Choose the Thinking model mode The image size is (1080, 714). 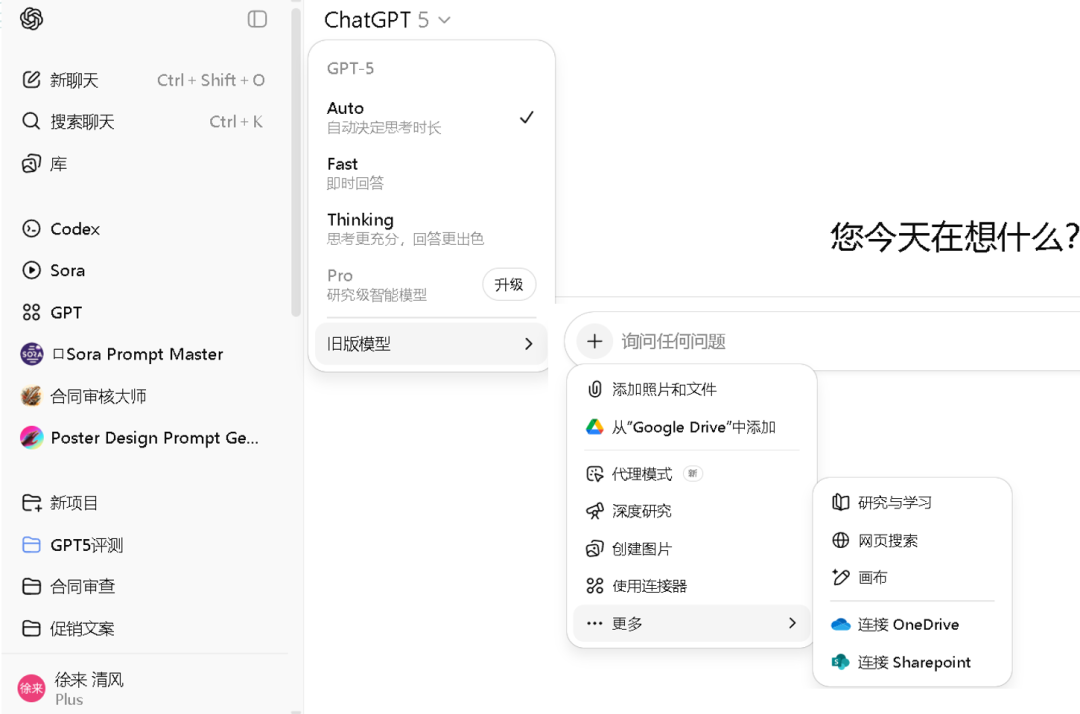430,228
